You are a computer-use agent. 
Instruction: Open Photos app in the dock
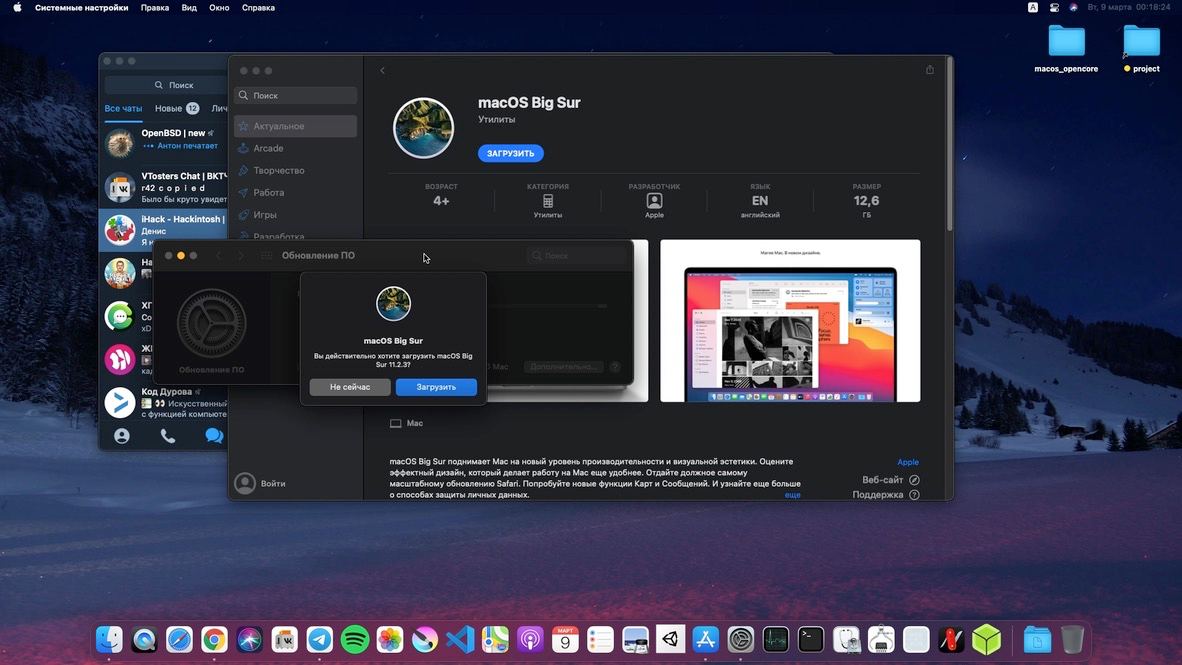[390, 640]
